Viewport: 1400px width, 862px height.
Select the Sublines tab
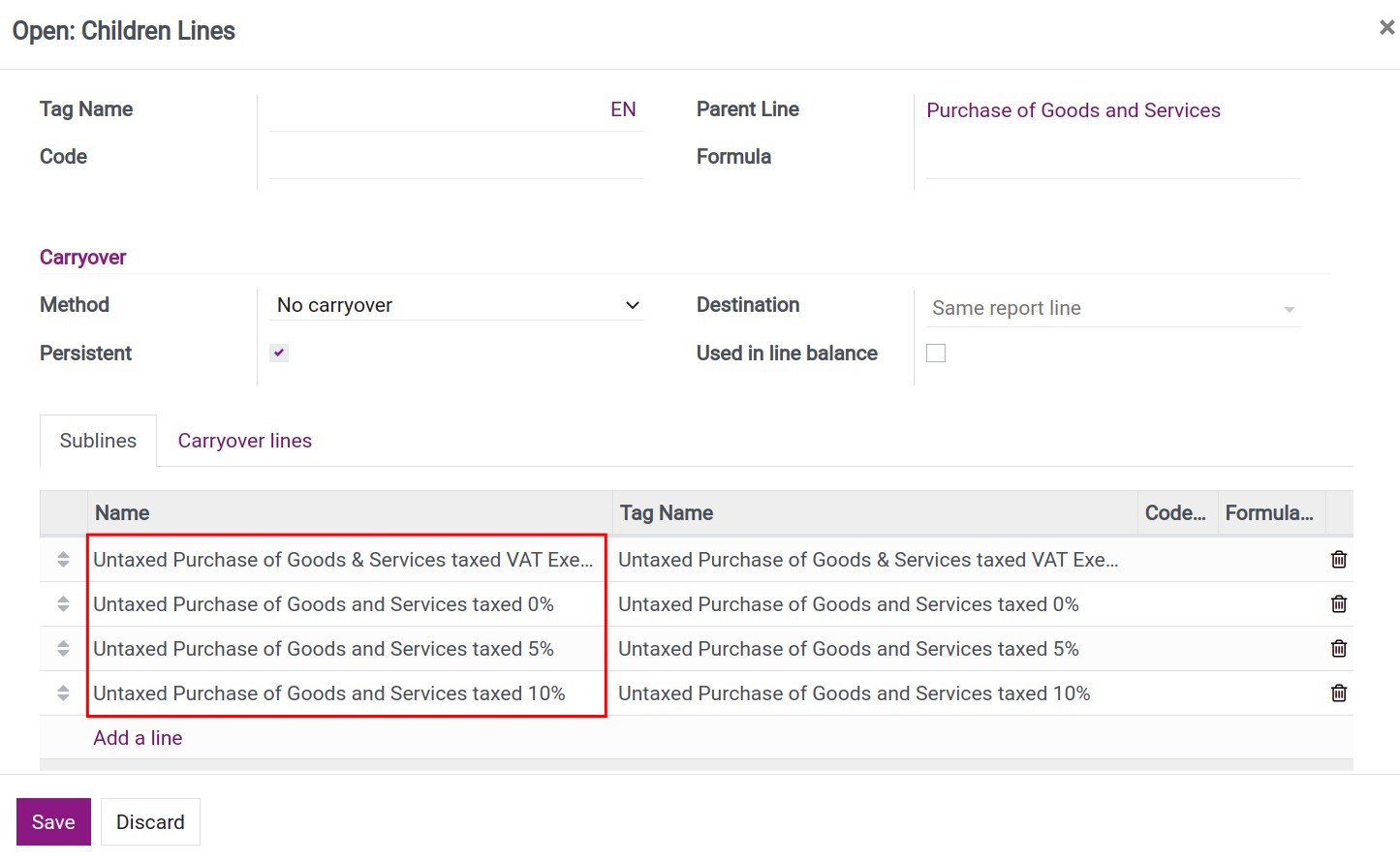[97, 441]
